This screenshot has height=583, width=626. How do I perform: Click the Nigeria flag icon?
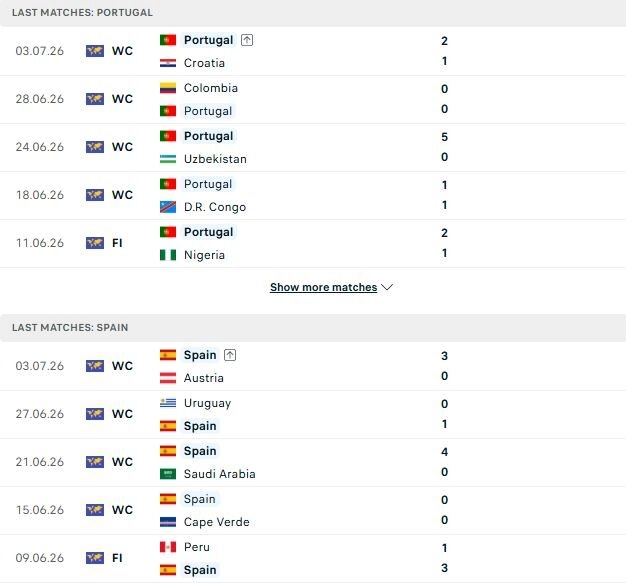coord(168,255)
